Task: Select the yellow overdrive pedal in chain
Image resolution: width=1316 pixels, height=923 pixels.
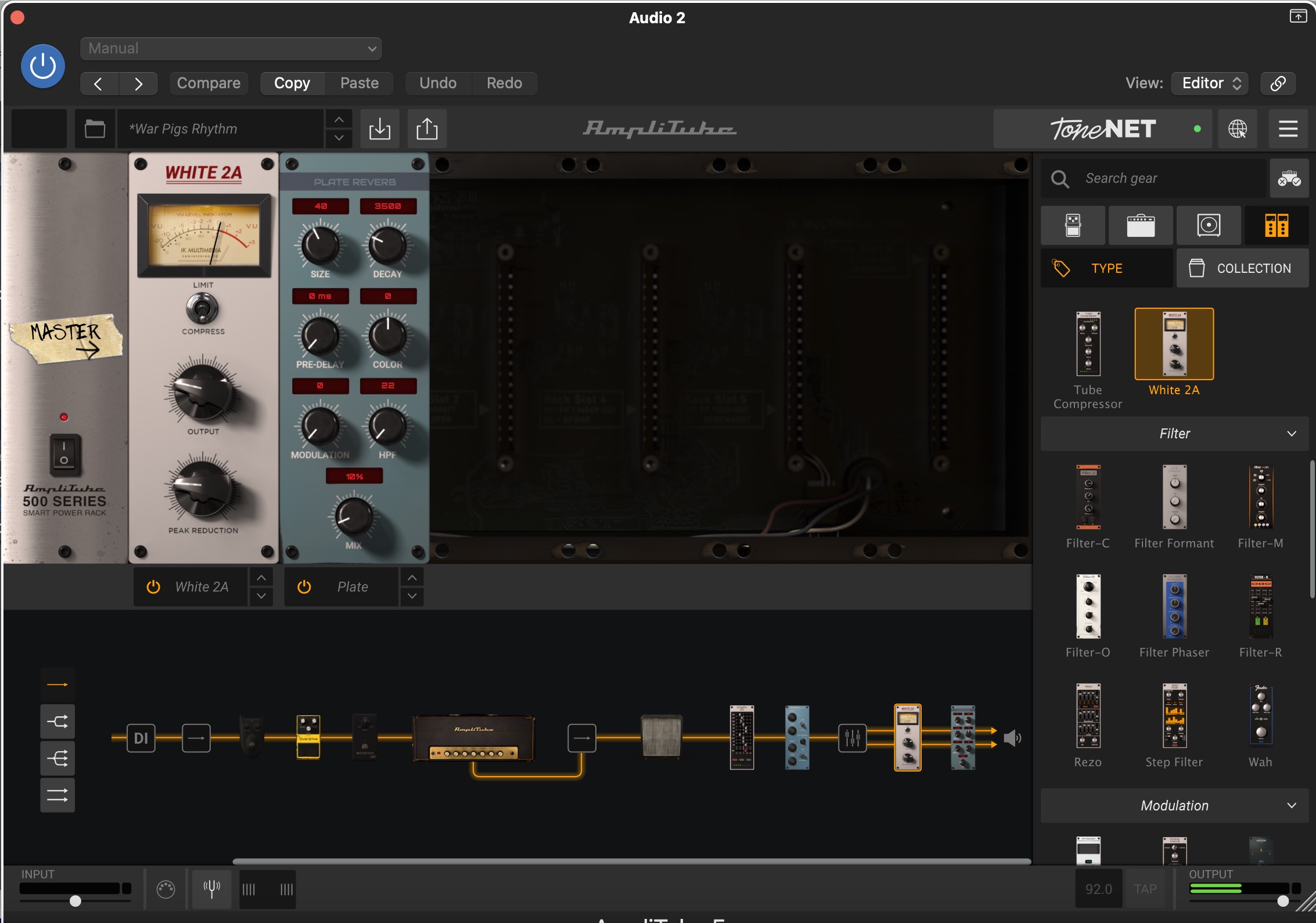Action: (308, 737)
